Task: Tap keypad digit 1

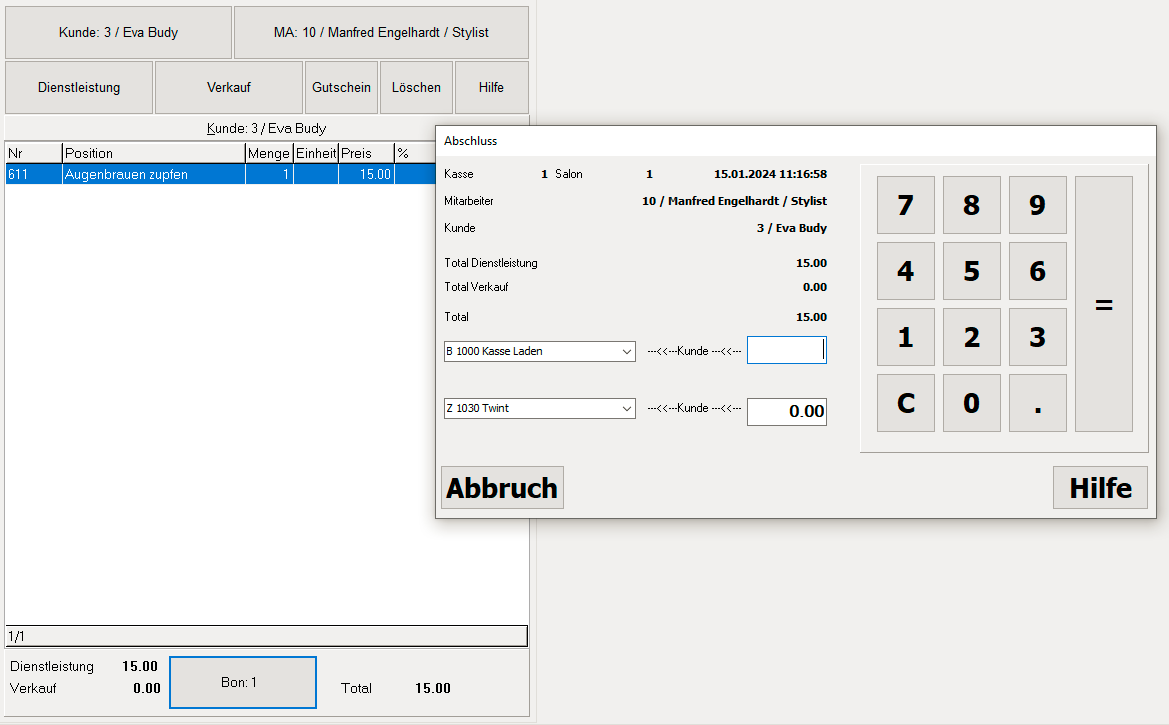Action: [906, 337]
